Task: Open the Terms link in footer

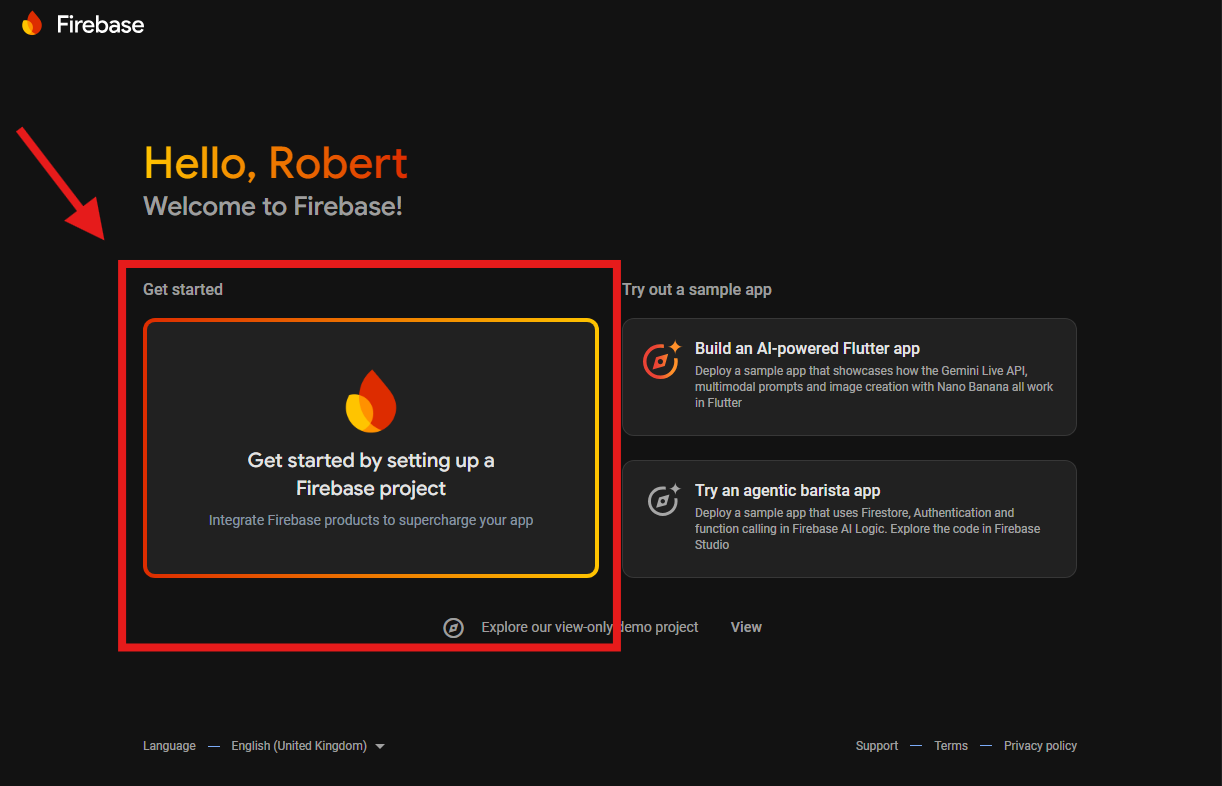Action: [951, 746]
